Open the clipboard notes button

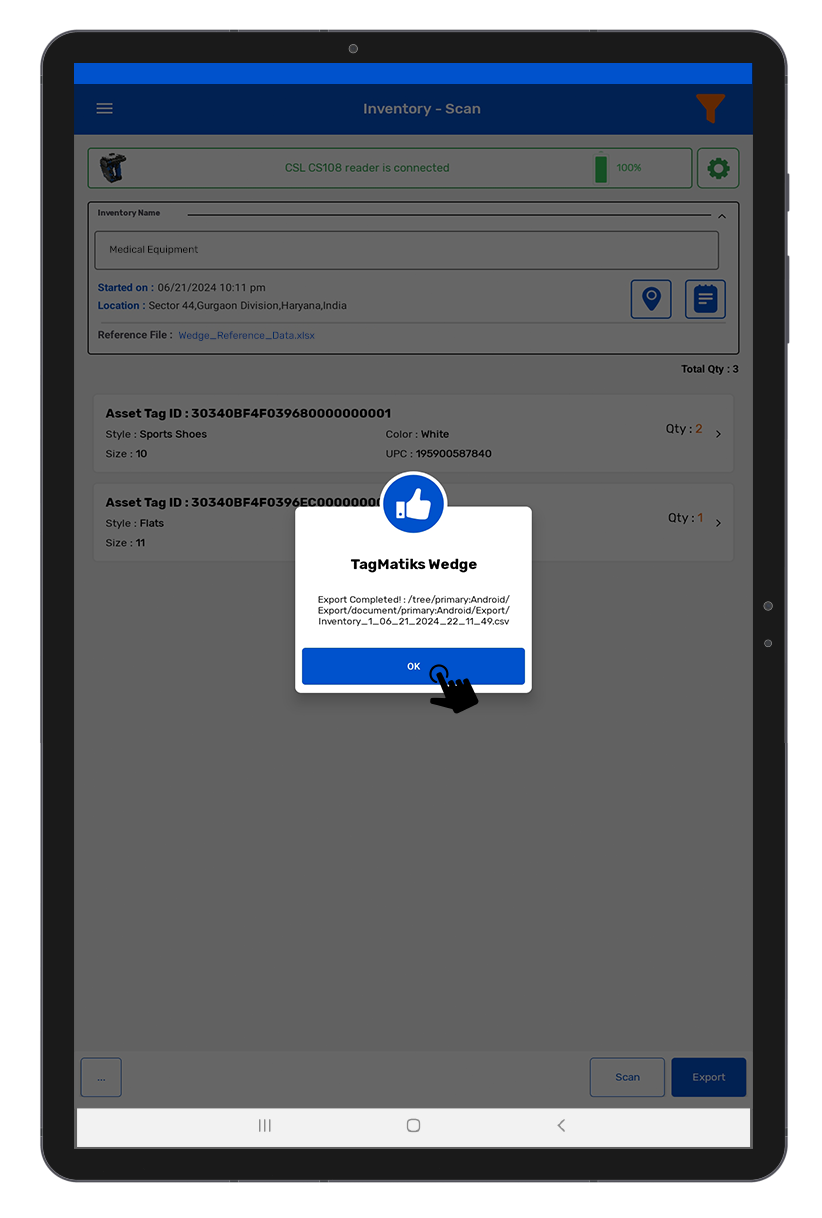[x=705, y=299]
